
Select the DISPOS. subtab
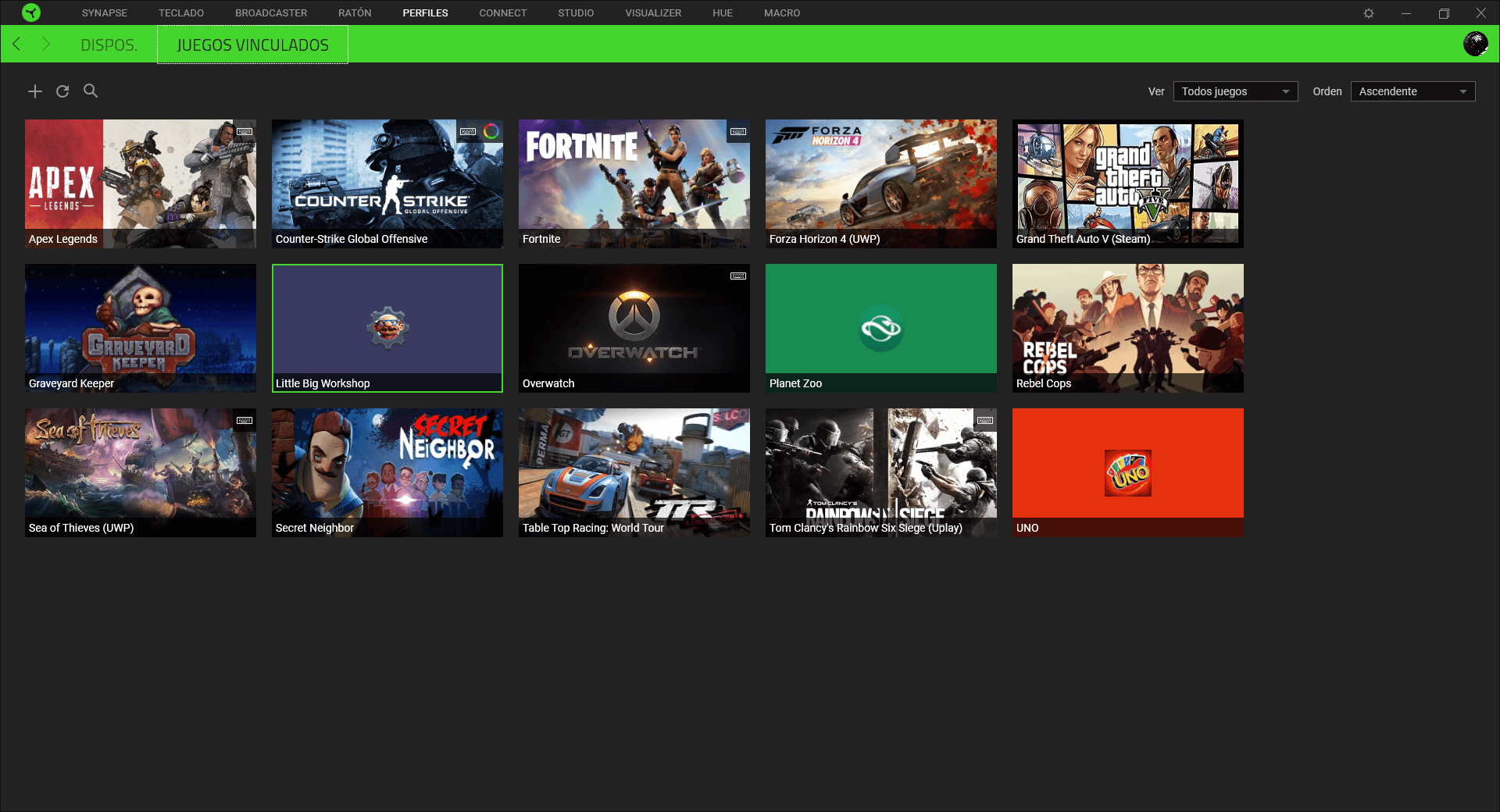109,45
